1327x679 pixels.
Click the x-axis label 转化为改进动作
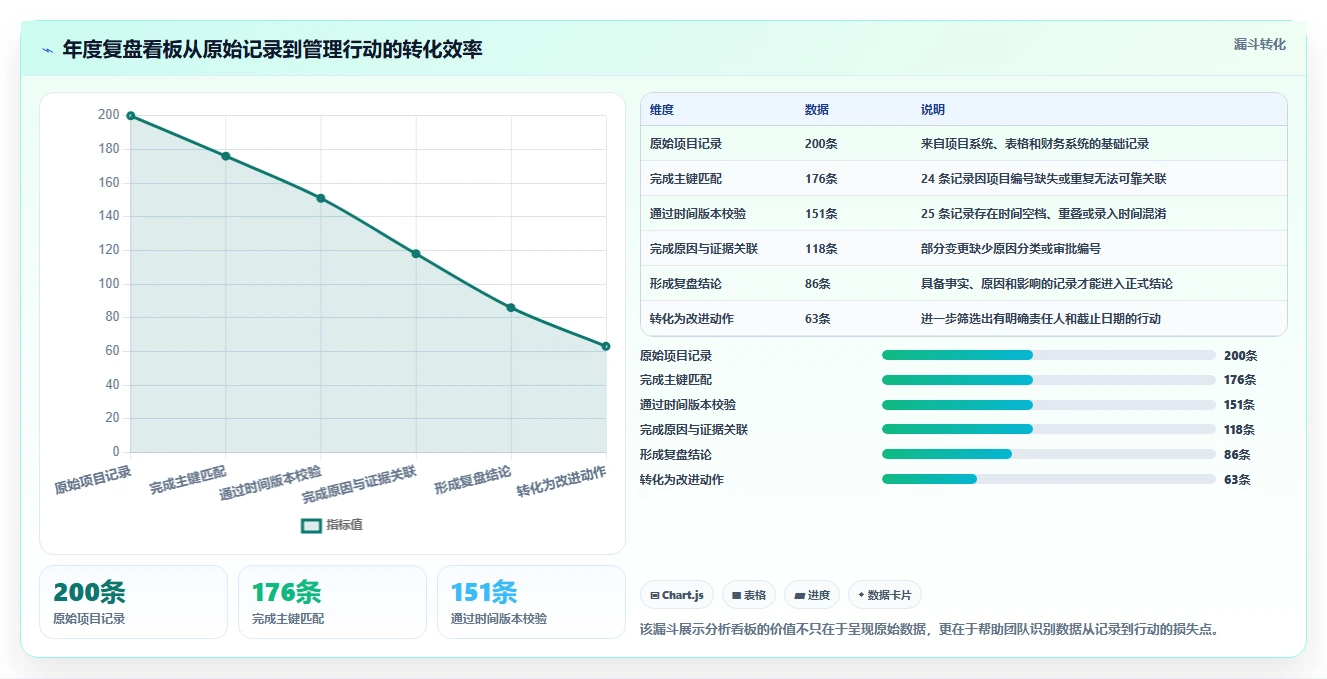point(562,482)
